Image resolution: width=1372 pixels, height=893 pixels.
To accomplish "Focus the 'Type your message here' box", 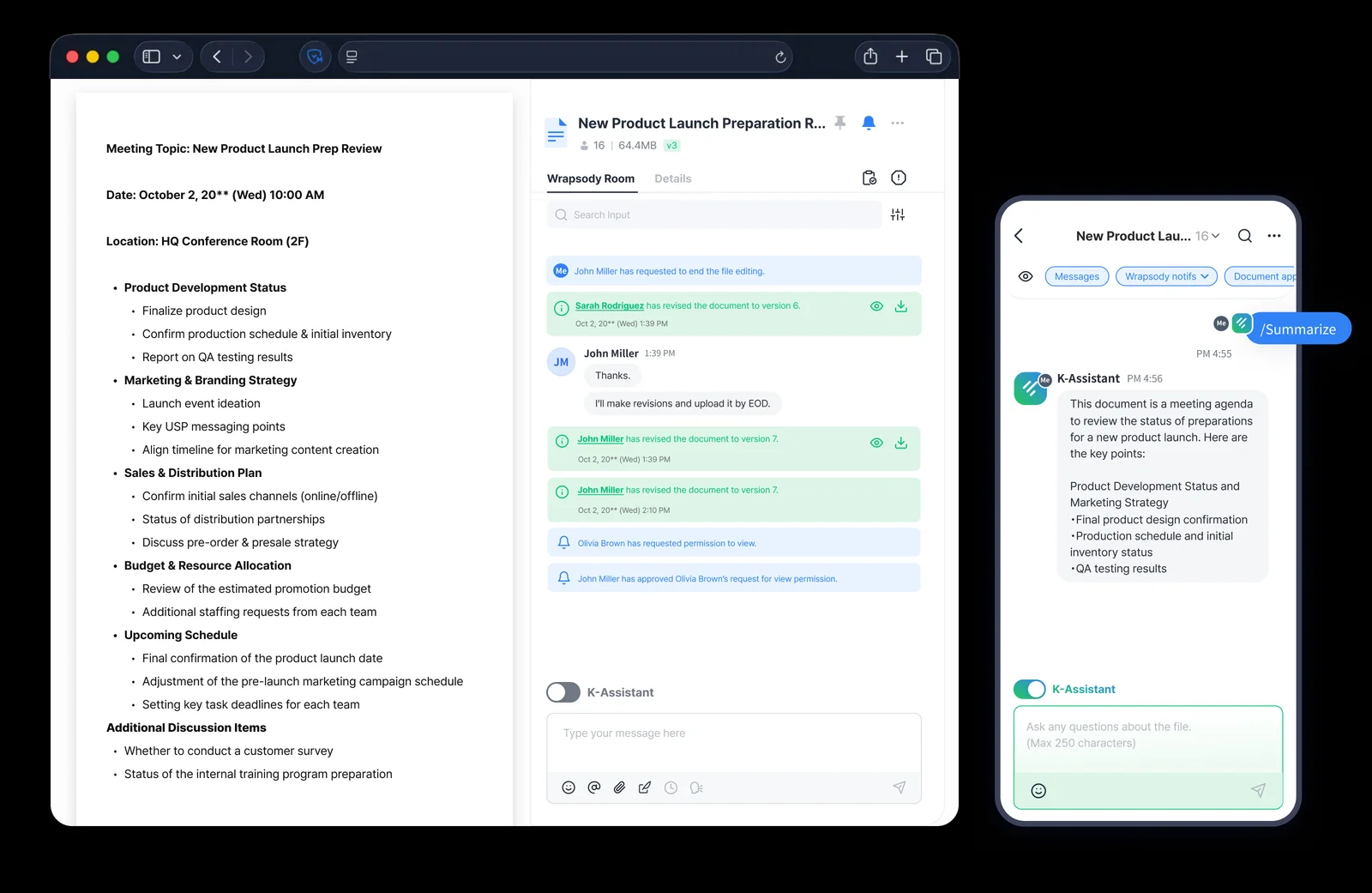I will click(734, 743).
